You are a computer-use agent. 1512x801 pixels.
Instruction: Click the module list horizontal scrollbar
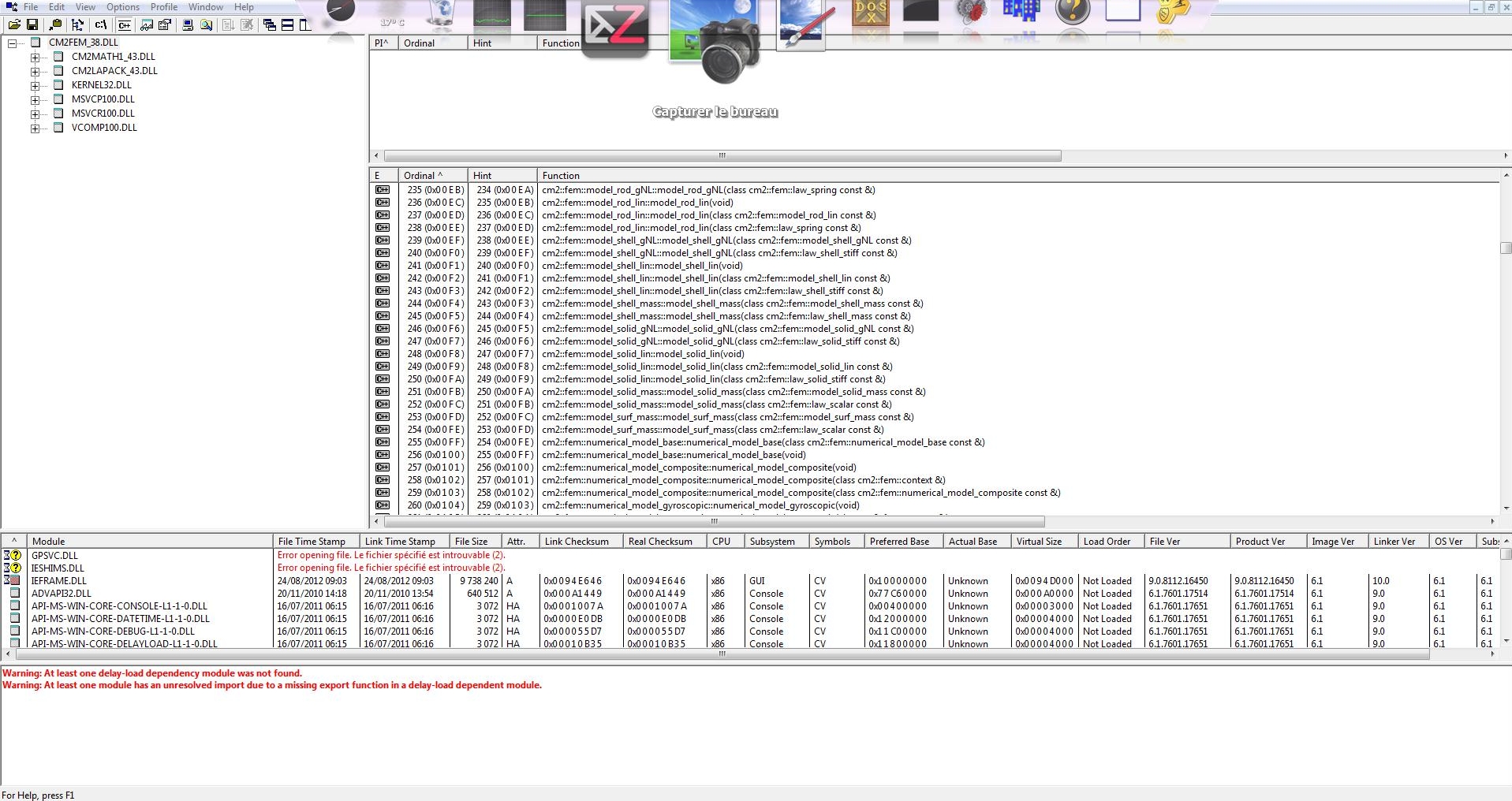[722, 654]
